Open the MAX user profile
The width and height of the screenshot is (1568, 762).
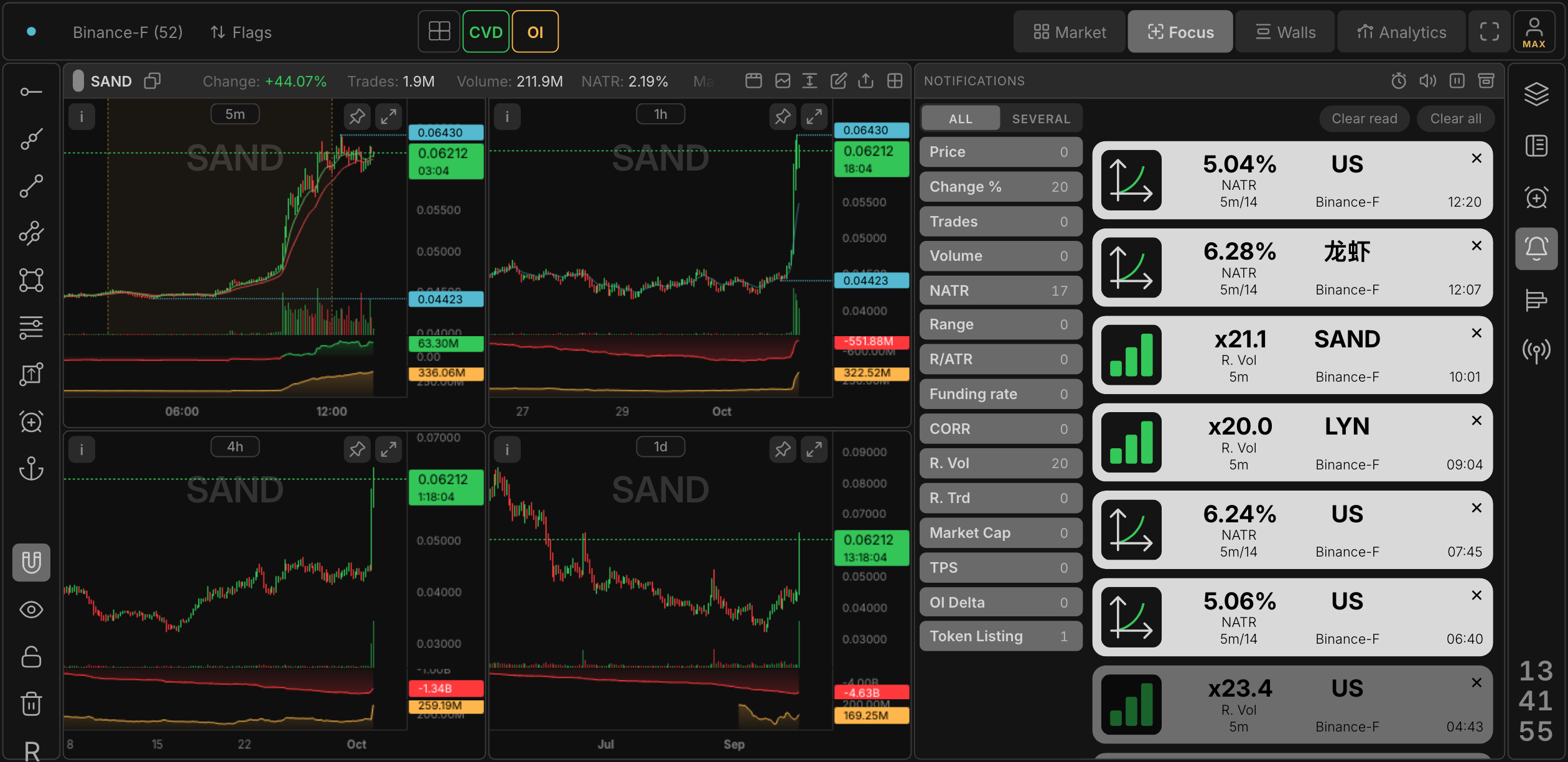click(1534, 32)
